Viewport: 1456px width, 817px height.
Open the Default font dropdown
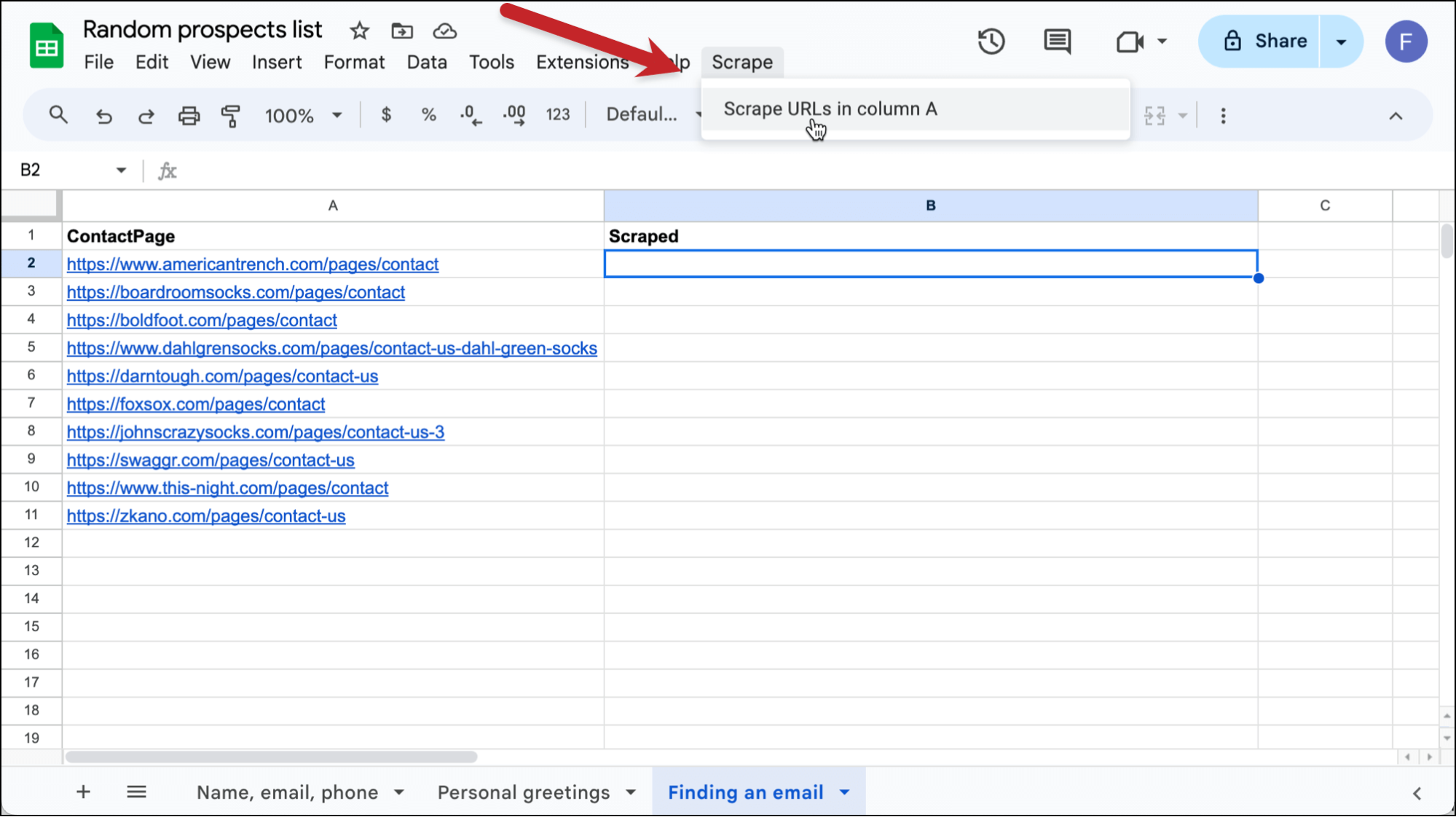[653, 115]
